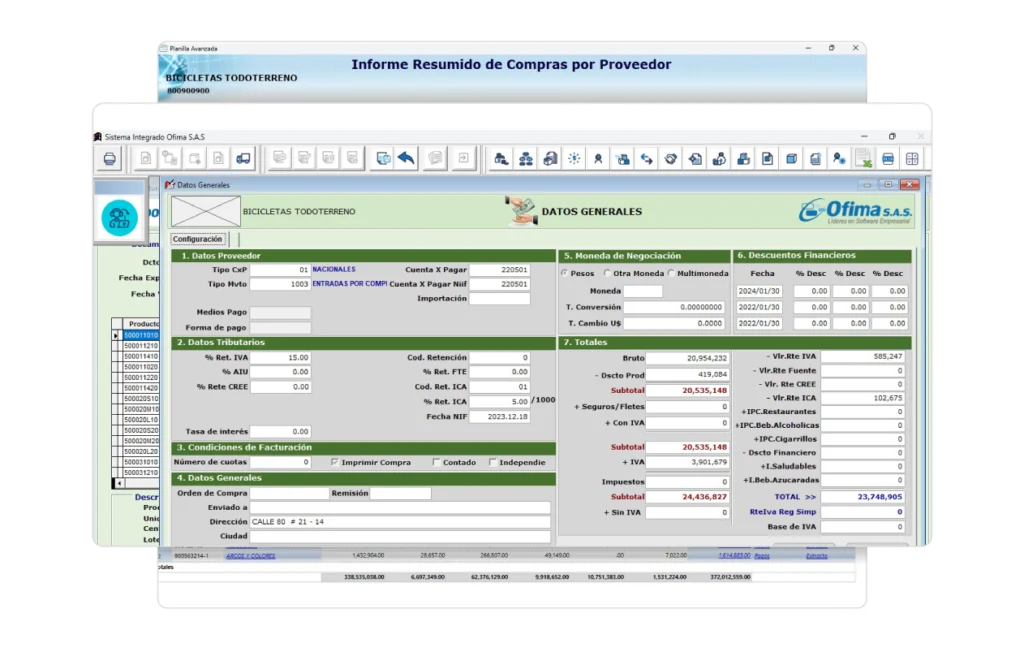Open the 1,614,883.00 amount link in report

(x=734, y=555)
